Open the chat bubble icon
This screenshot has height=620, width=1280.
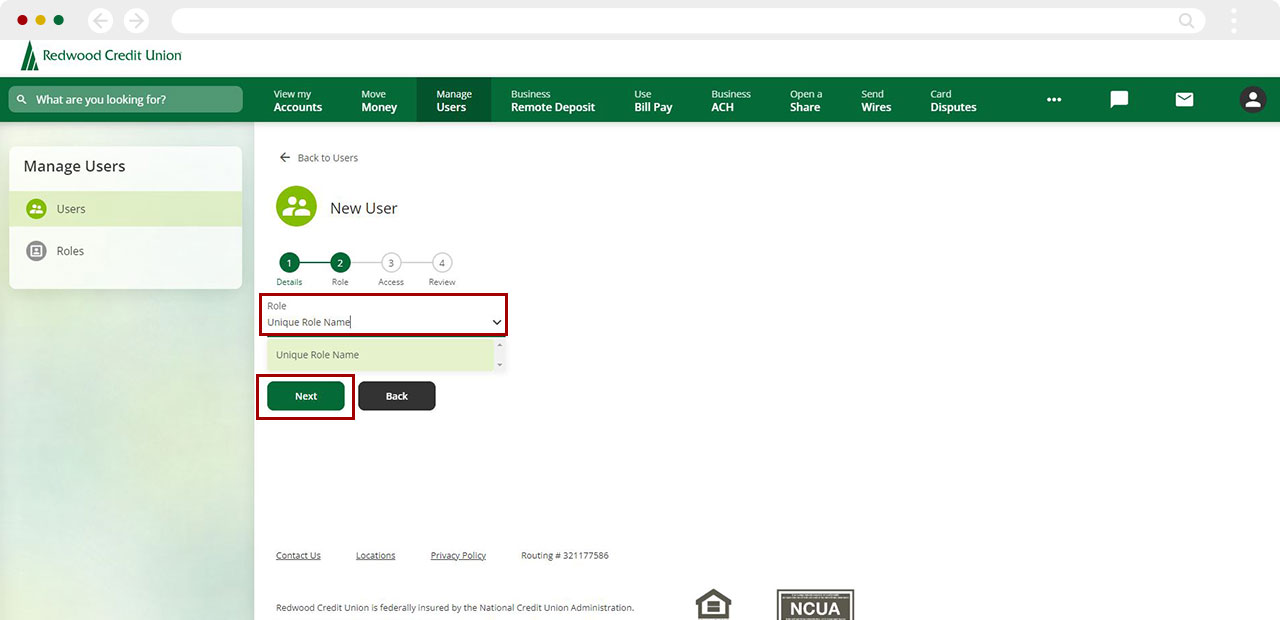(x=1117, y=100)
